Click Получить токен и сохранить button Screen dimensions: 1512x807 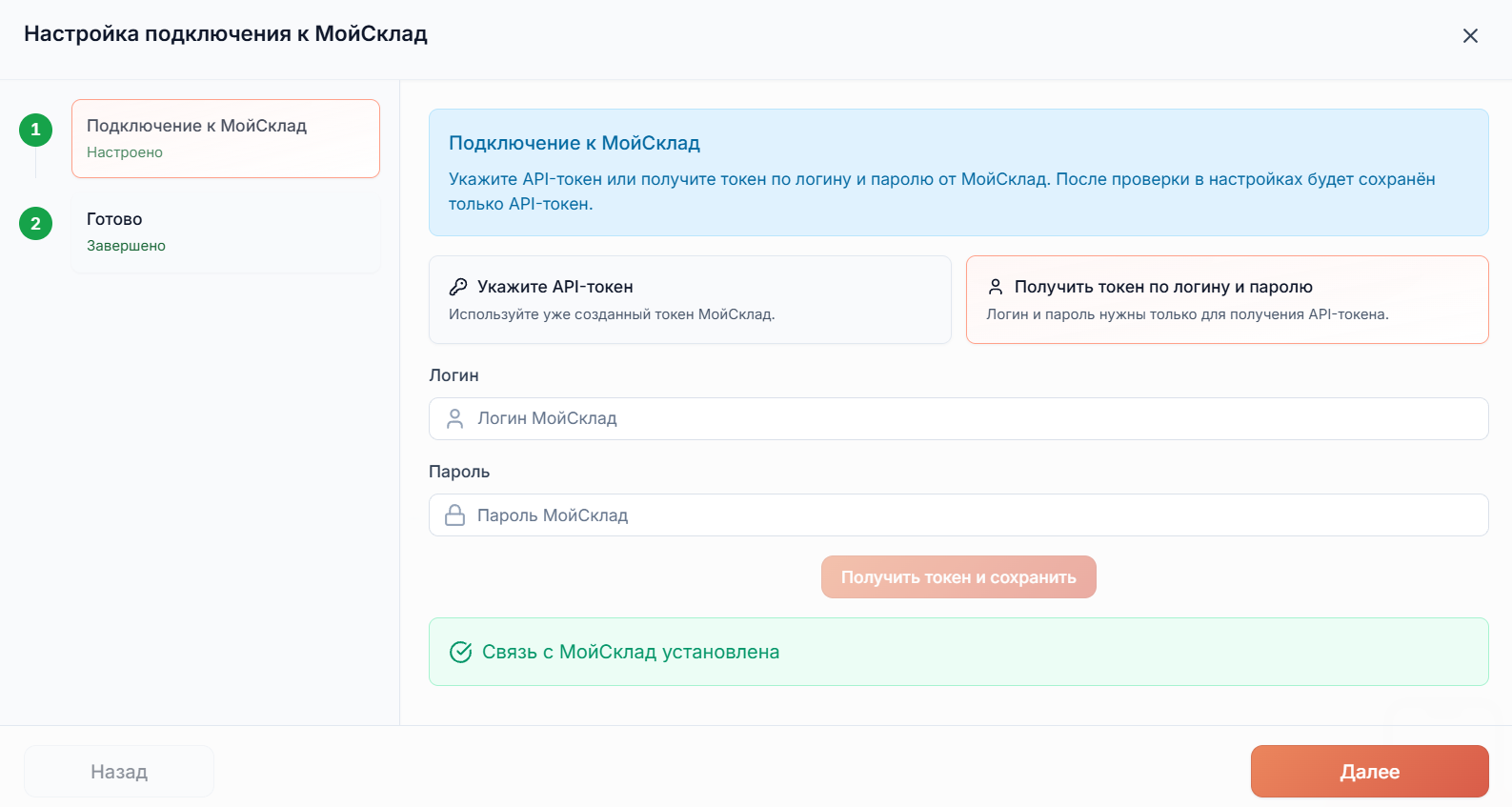pyautogui.click(x=958, y=577)
